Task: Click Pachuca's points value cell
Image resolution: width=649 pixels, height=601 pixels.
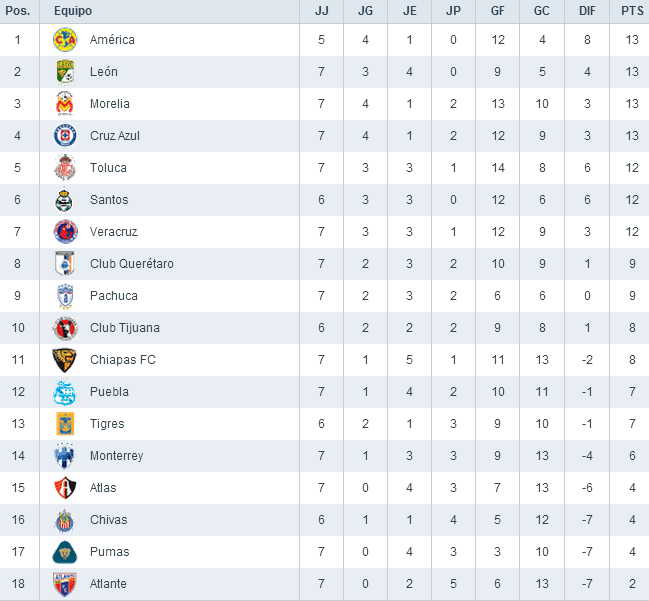Action: pos(629,296)
